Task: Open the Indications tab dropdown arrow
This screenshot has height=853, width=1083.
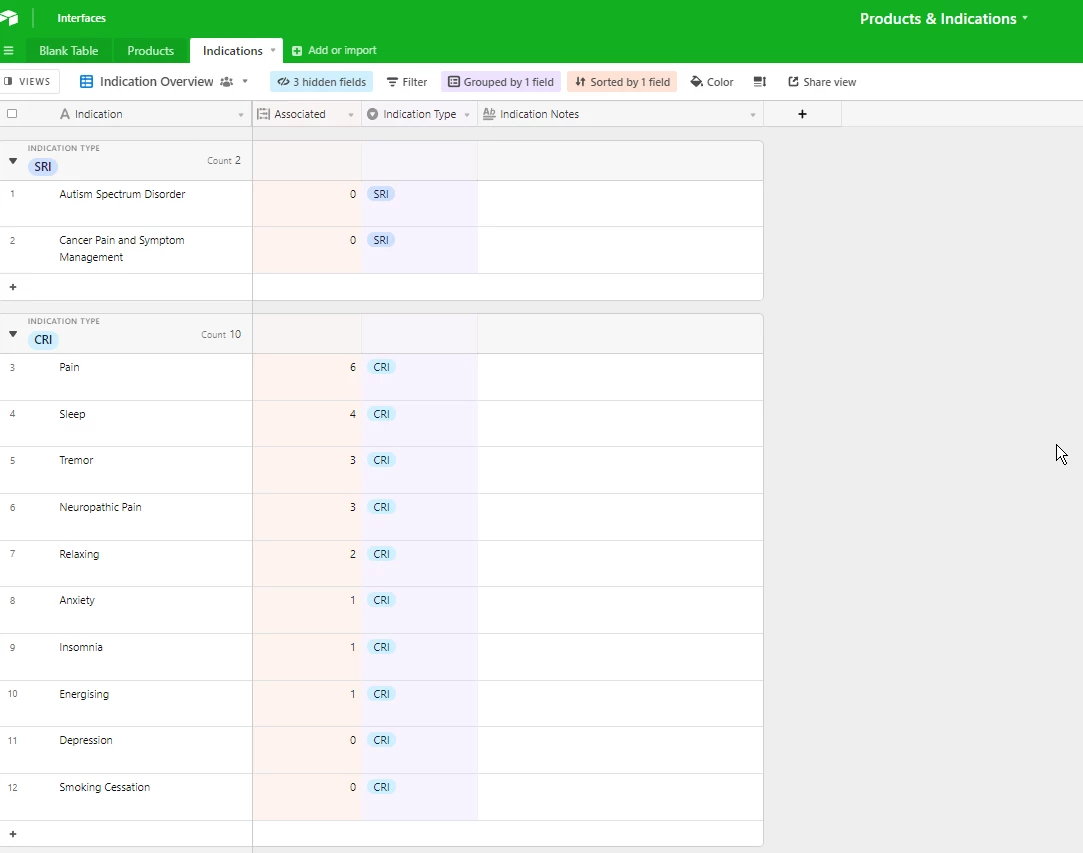Action: [273, 50]
